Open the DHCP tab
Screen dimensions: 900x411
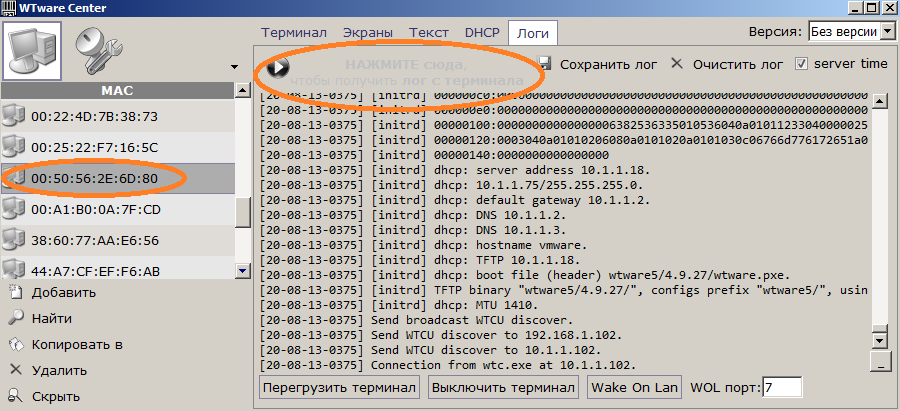(x=480, y=33)
